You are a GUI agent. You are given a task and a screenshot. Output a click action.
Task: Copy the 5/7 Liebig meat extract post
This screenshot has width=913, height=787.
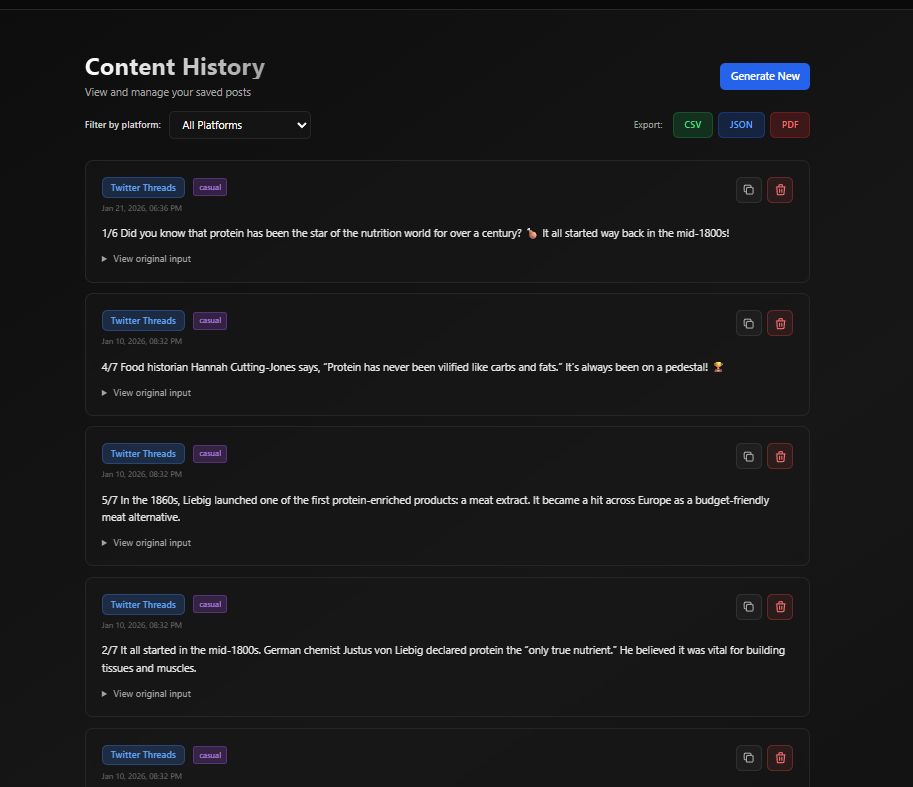pyautogui.click(x=749, y=456)
